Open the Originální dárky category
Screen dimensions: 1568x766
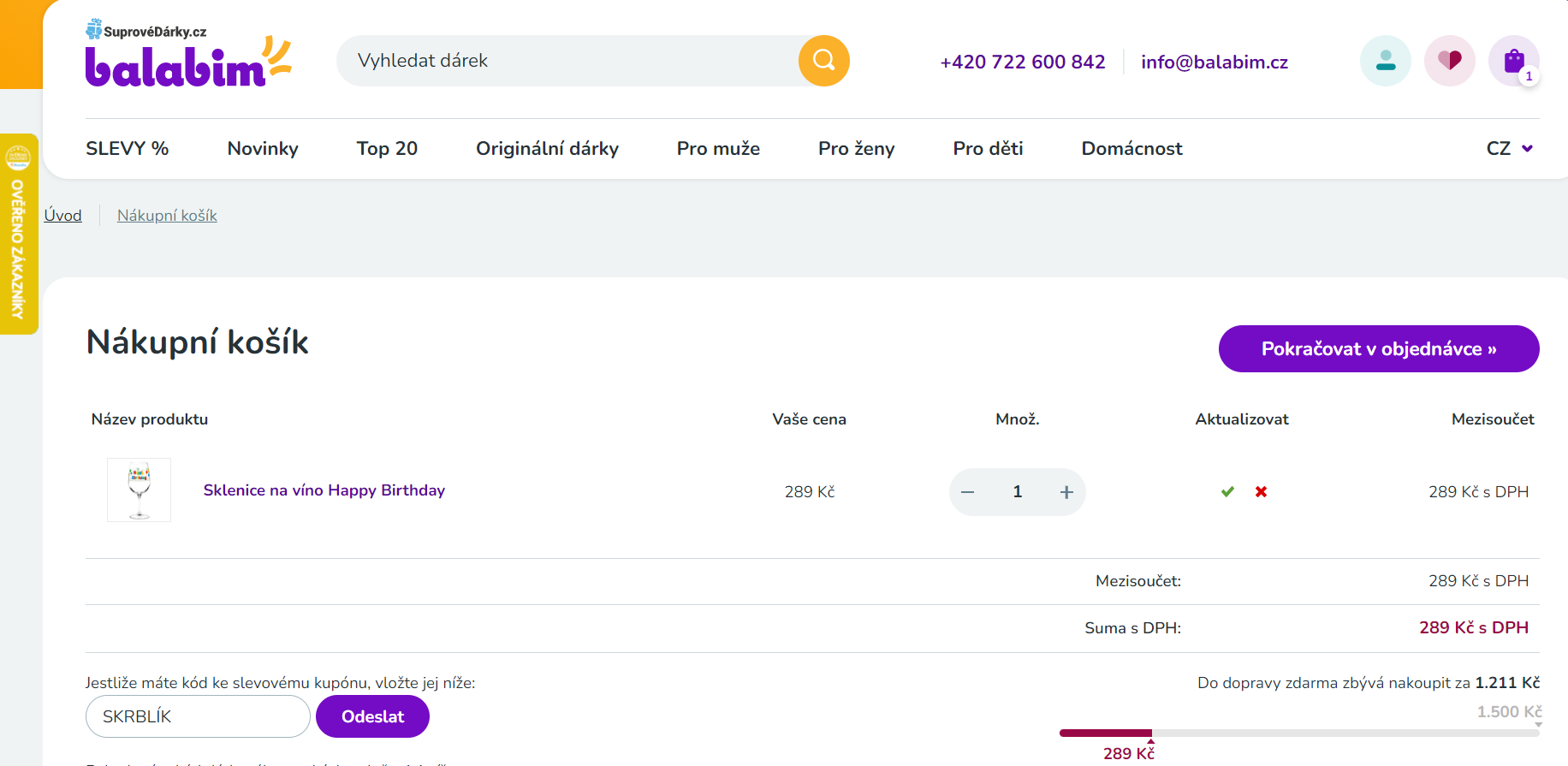click(547, 148)
